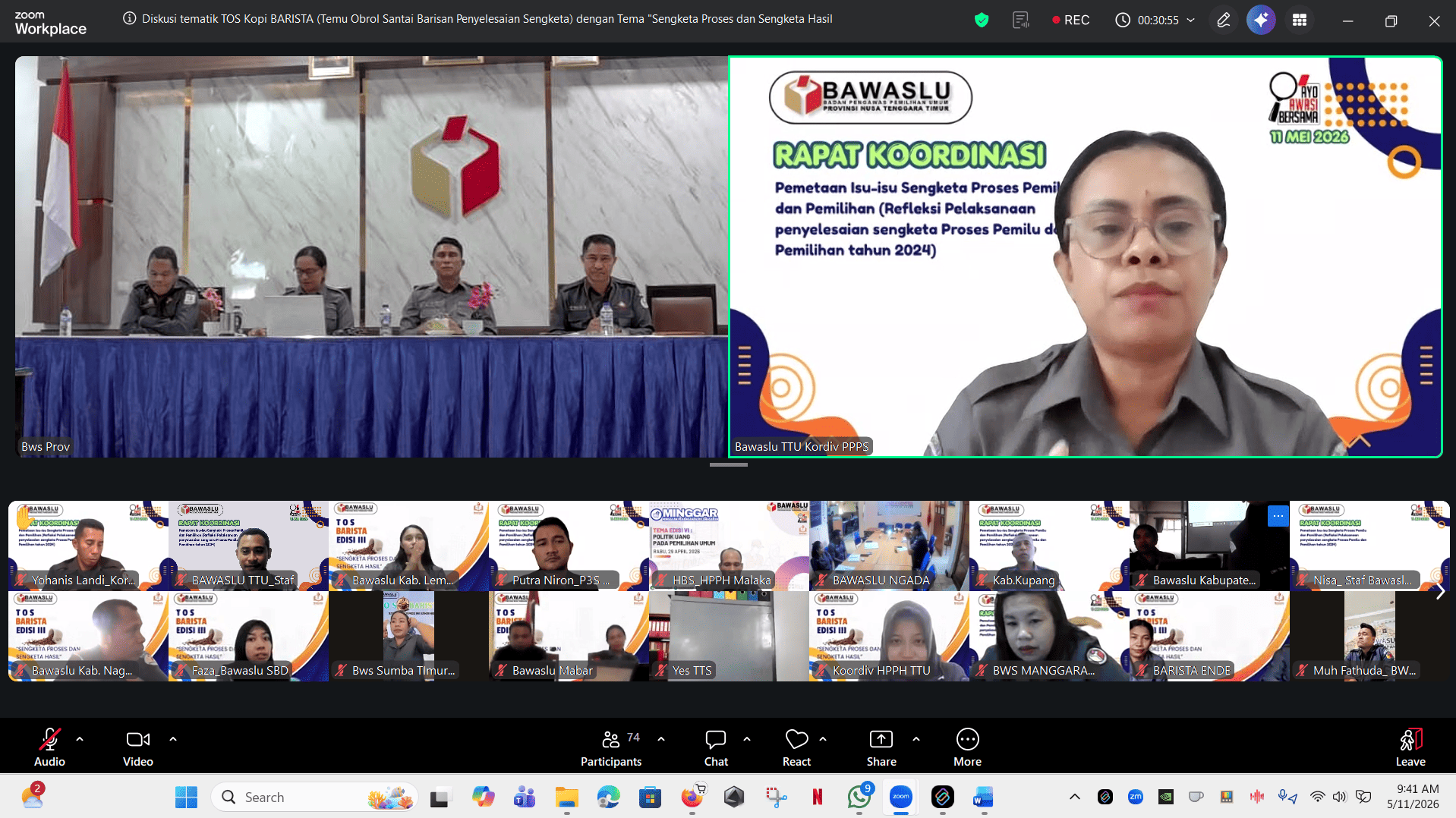Expand the meeting timer dropdown arrow
The image size is (1456, 818).
pyautogui.click(x=1190, y=20)
